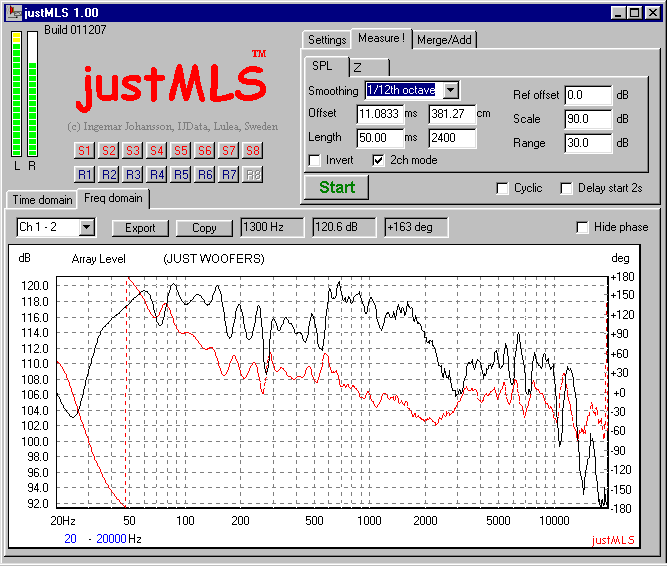667x566 pixels.
Task: Click the Array Level graph title
Action: pyautogui.click(x=98, y=259)
